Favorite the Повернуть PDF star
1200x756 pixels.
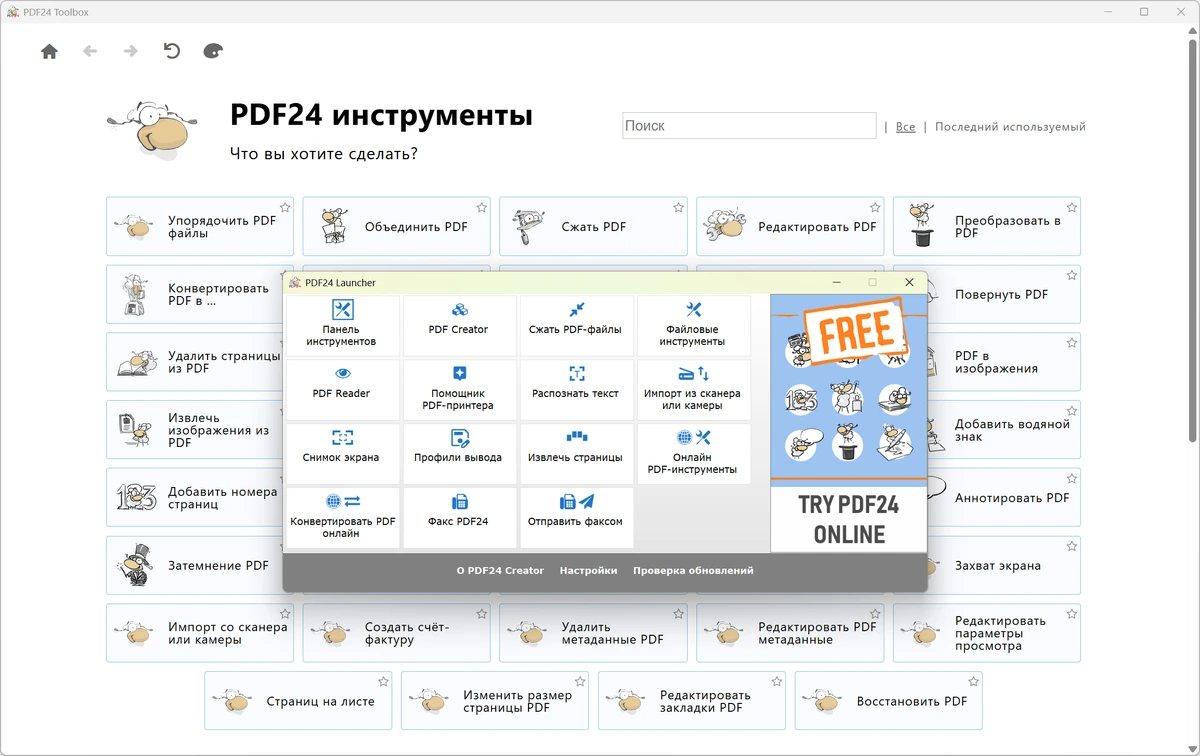click(1072, 275)
